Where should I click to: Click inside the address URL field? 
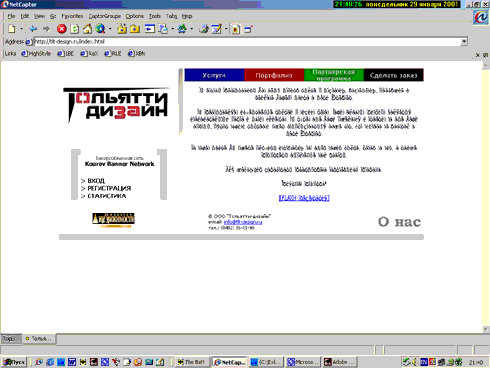tap(247, 42)
